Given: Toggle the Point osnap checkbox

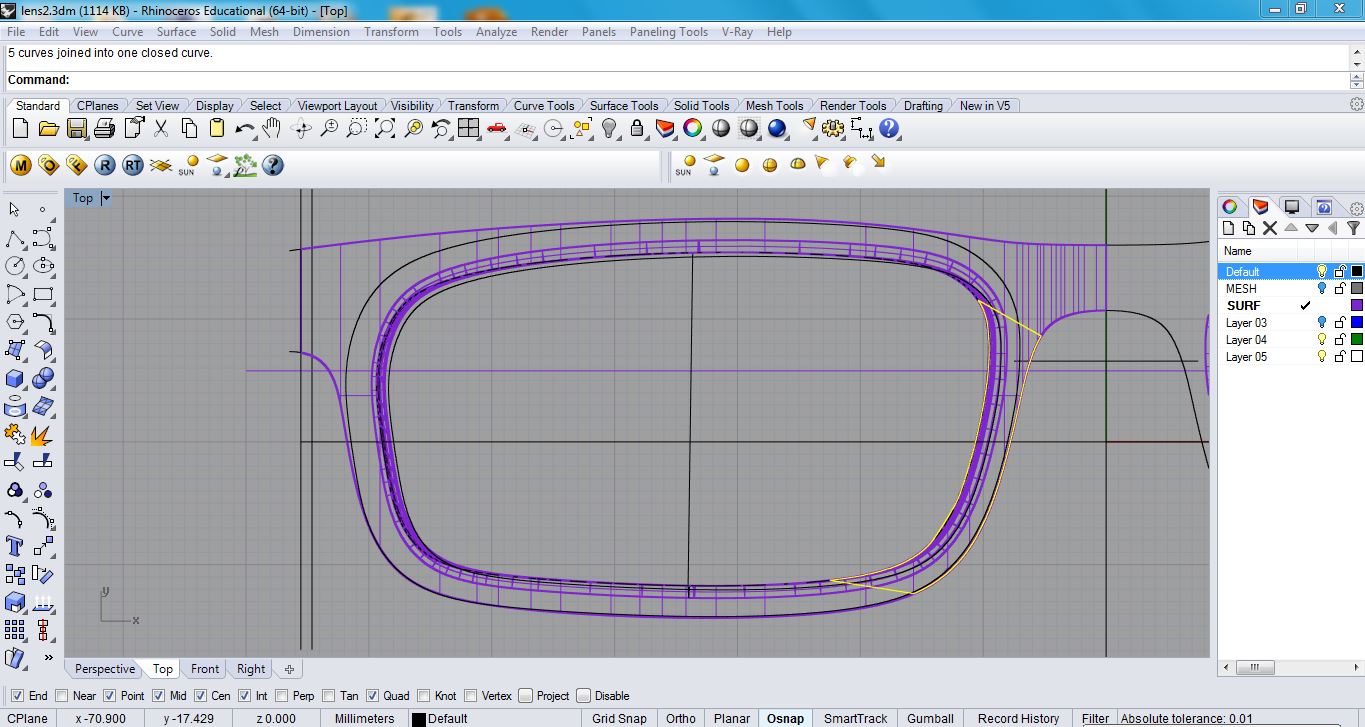Looking at the screenshot, I should click(110, 696).
